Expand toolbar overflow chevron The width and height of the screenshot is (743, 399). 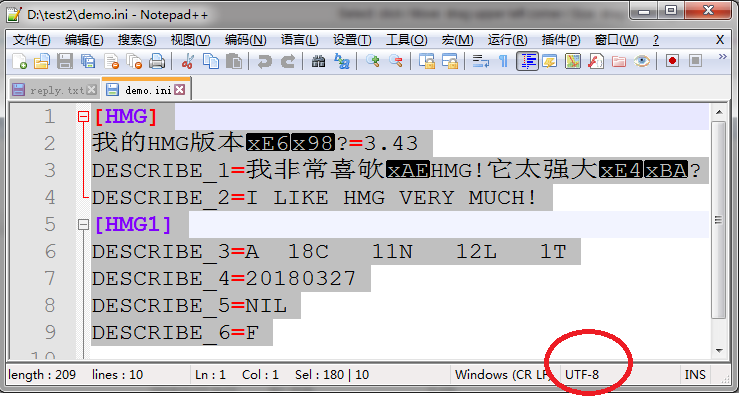pos(723,57)
